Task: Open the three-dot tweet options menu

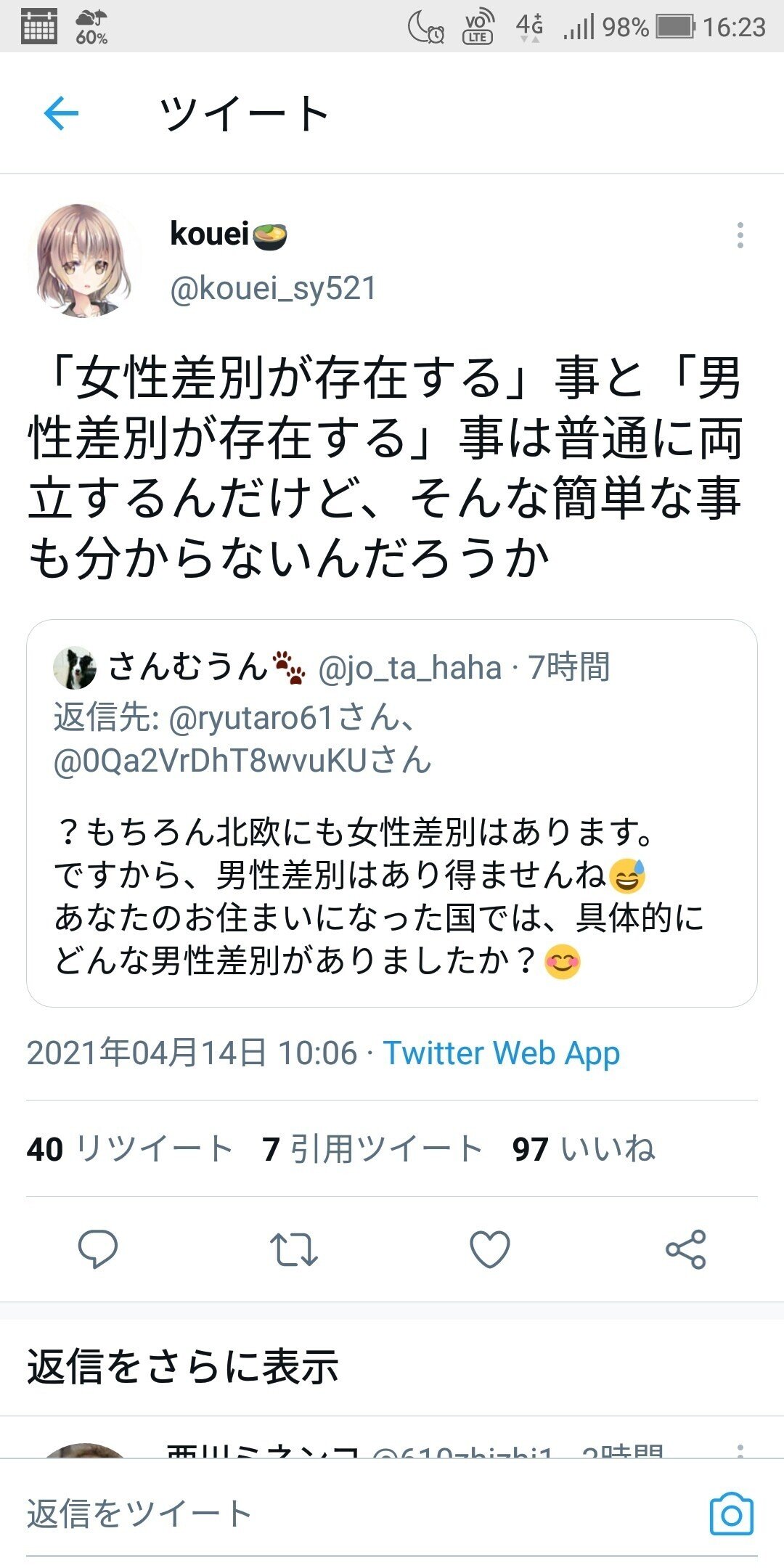Action: [x=740, y=235]
